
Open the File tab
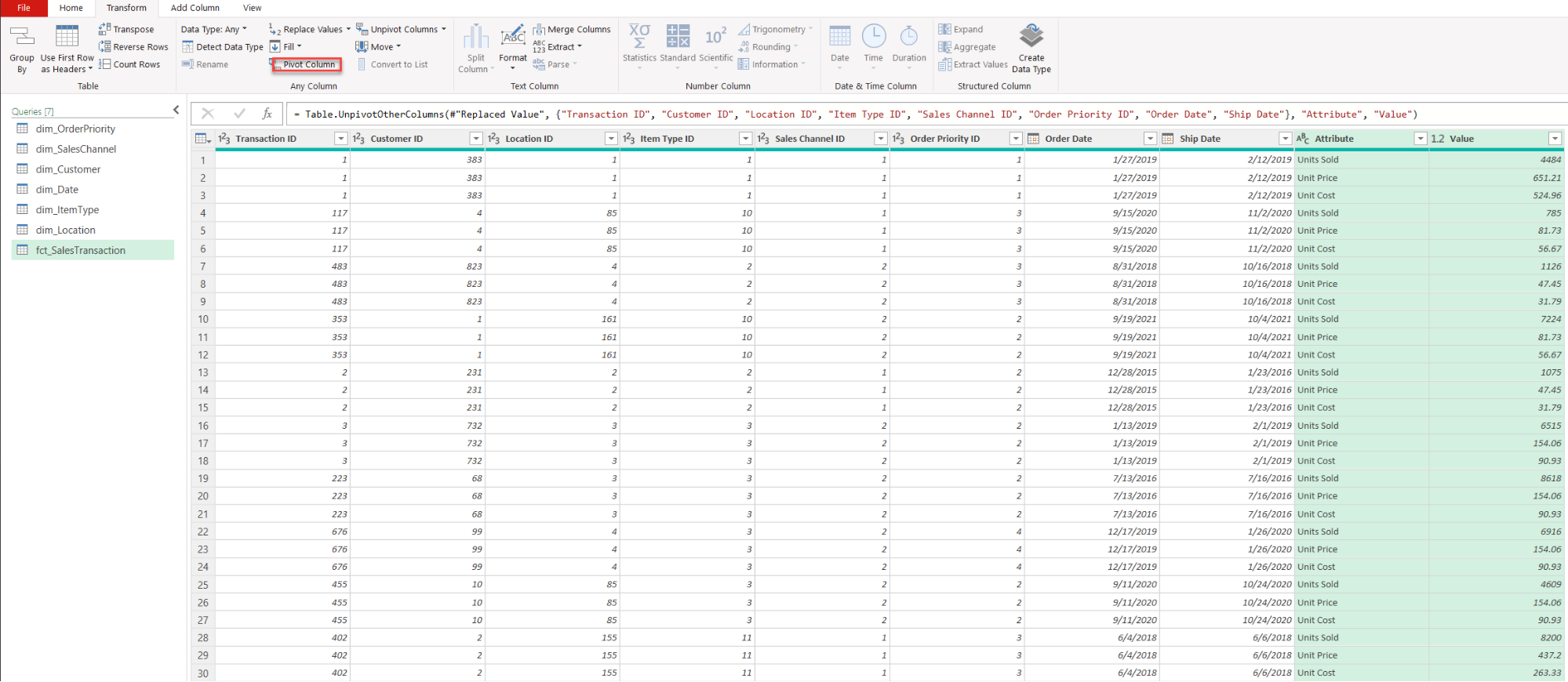click(24, 8)
